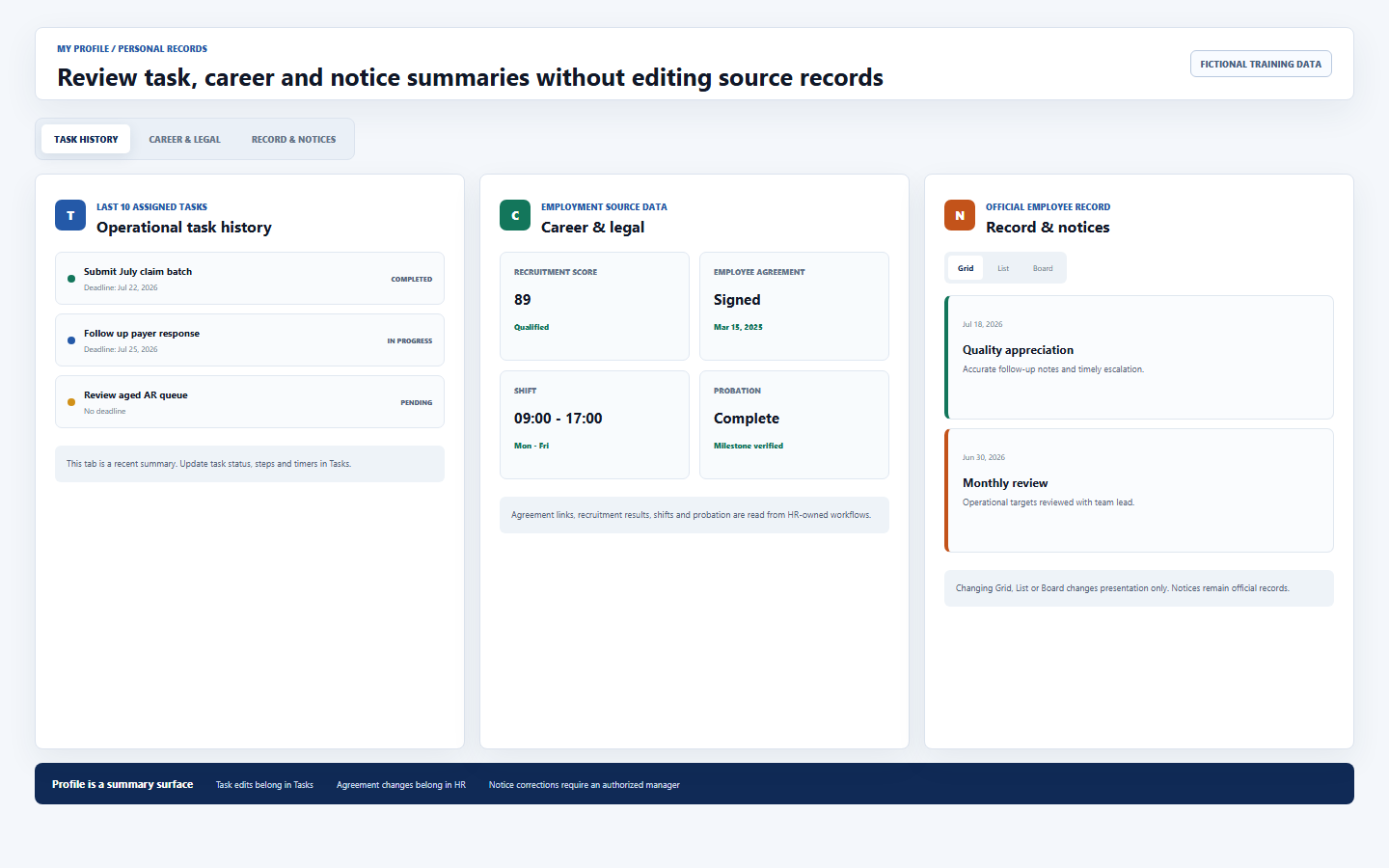Click the 'Mar 15, 2025' agreement date

point(738,327)
